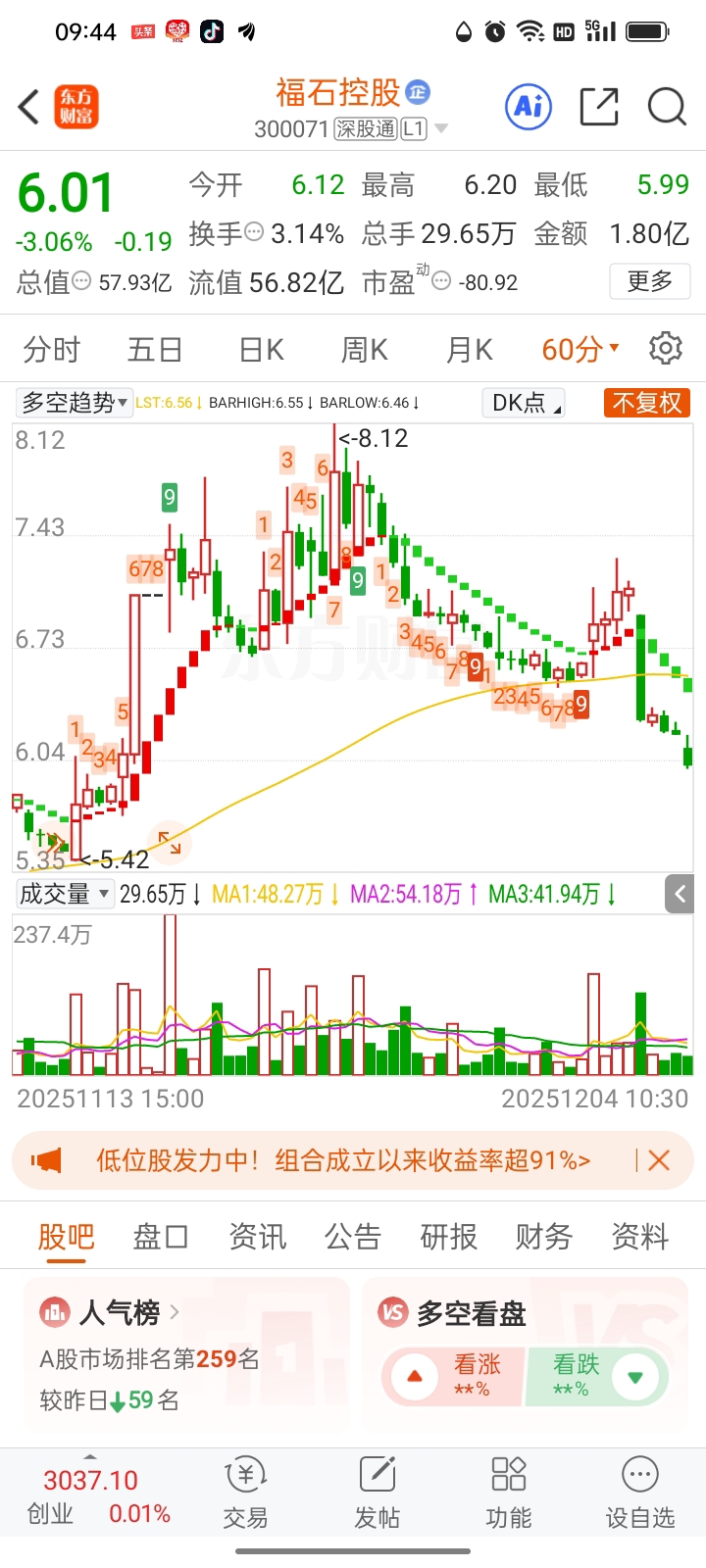Switch to 五日 chart tab
Viewport: 706px width, 1568px height.
(155, 349)
